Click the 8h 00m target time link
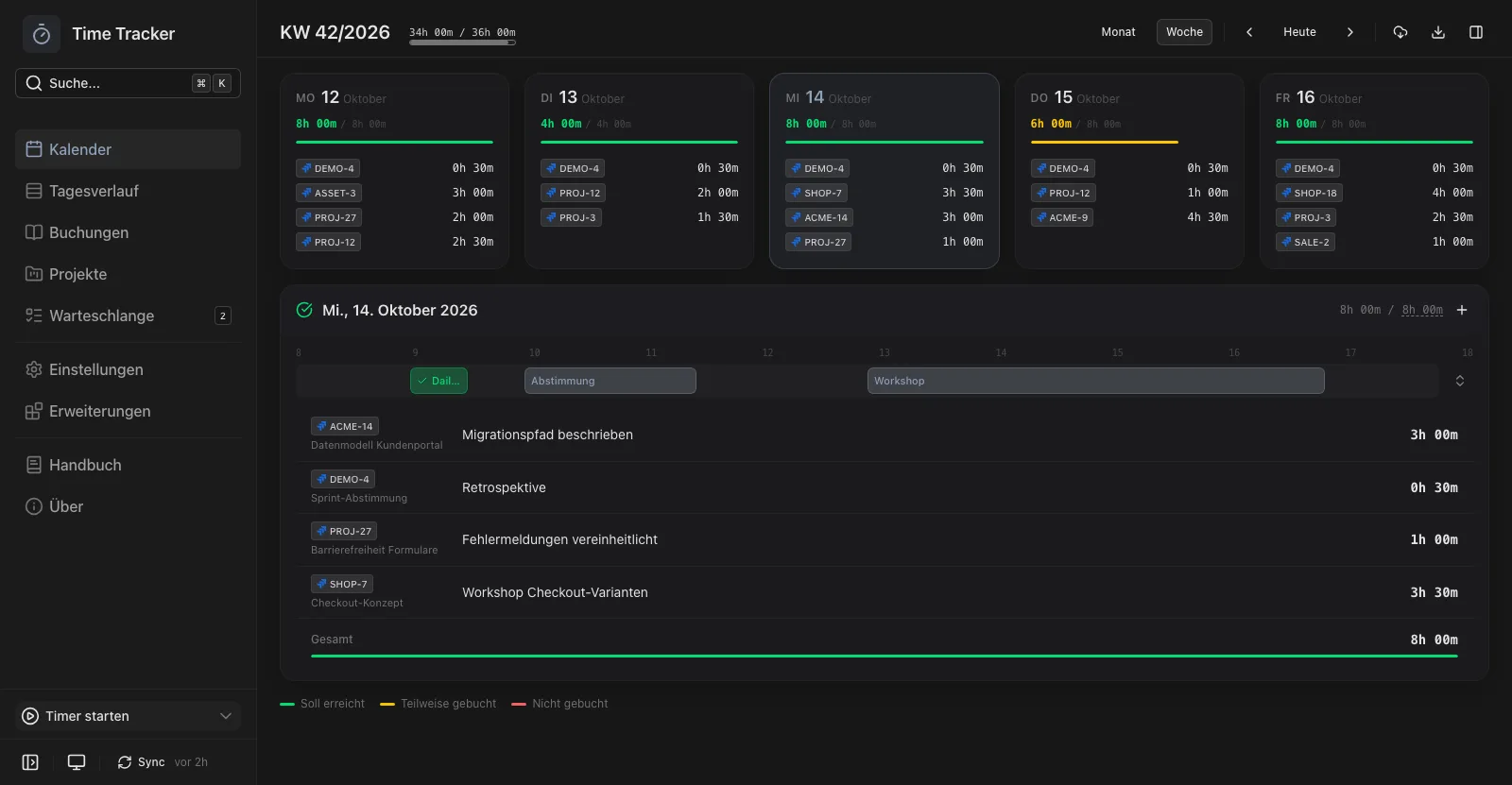The width and height of the screenshot is (1512, 785). coord(1422,310)
